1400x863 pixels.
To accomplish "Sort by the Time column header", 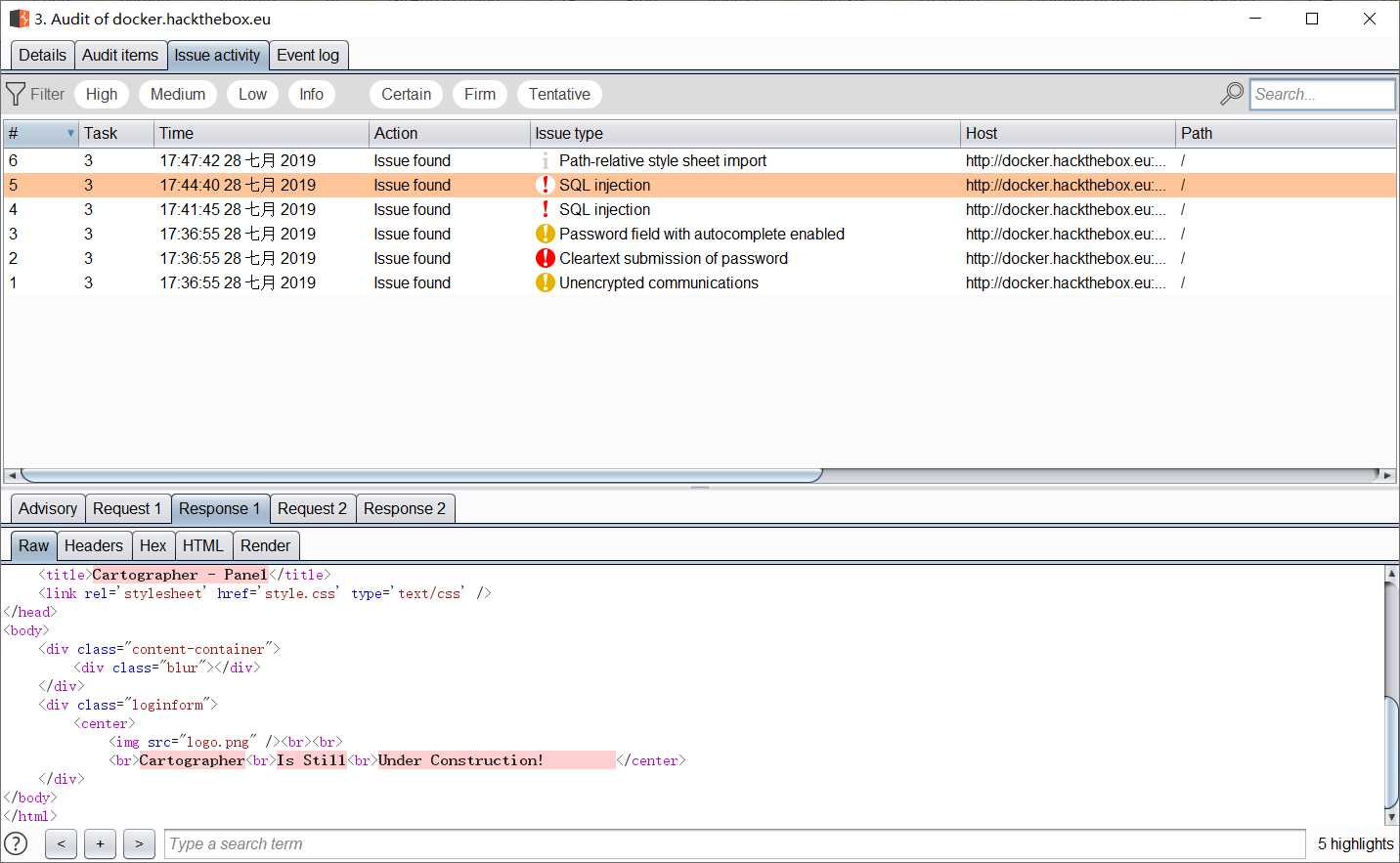I will tap(261, 133).
